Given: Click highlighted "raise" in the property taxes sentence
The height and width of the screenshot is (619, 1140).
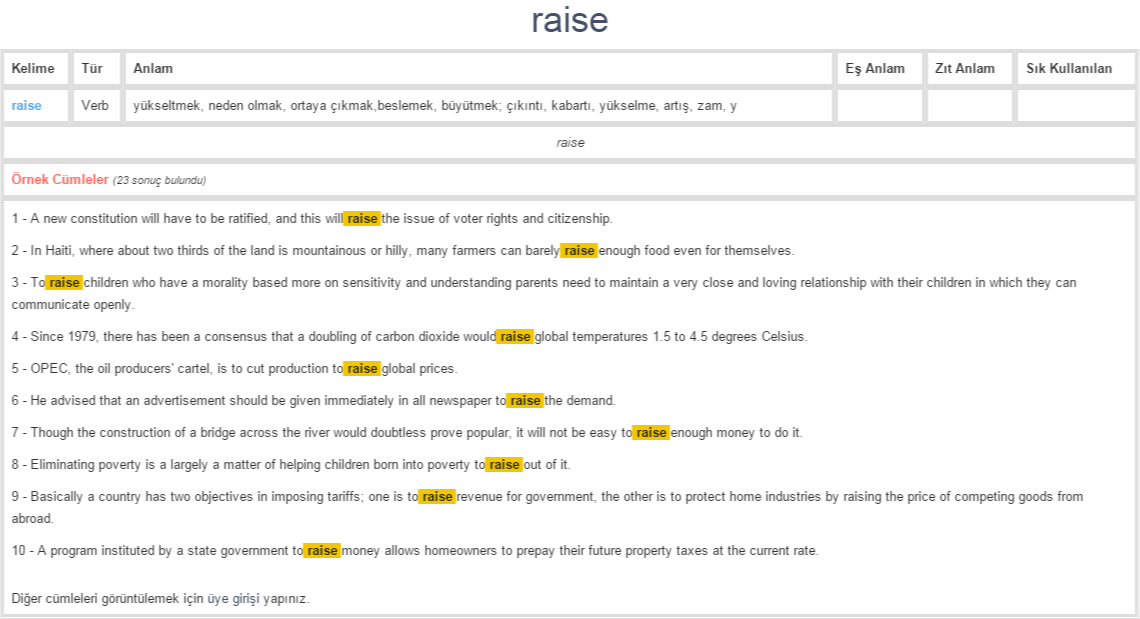Looking at the screenshot, I should click(x=322, y=551).
